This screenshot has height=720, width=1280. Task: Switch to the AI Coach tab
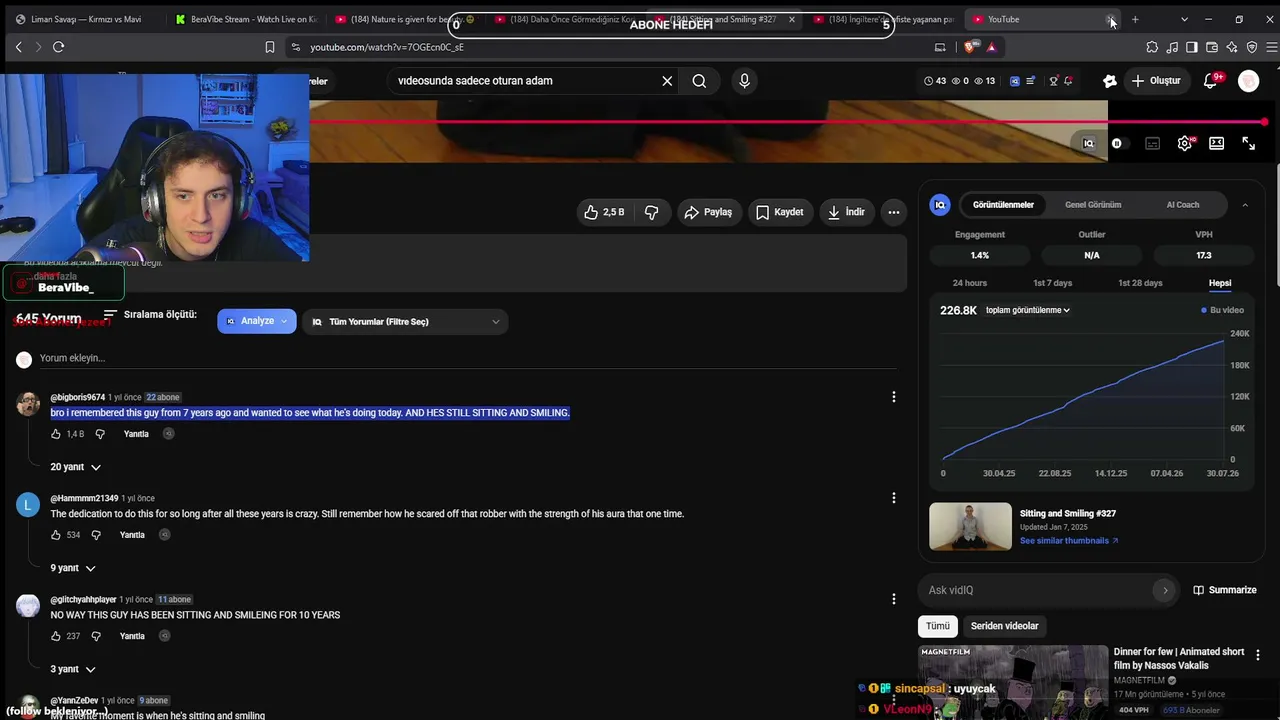point(1183,205)
